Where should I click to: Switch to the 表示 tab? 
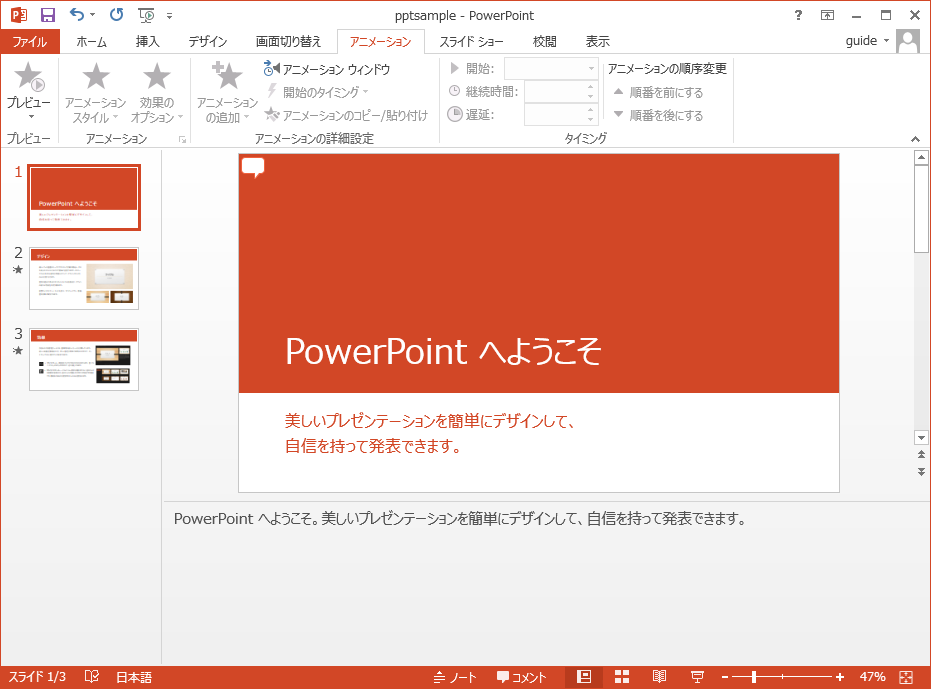[597, 42]
